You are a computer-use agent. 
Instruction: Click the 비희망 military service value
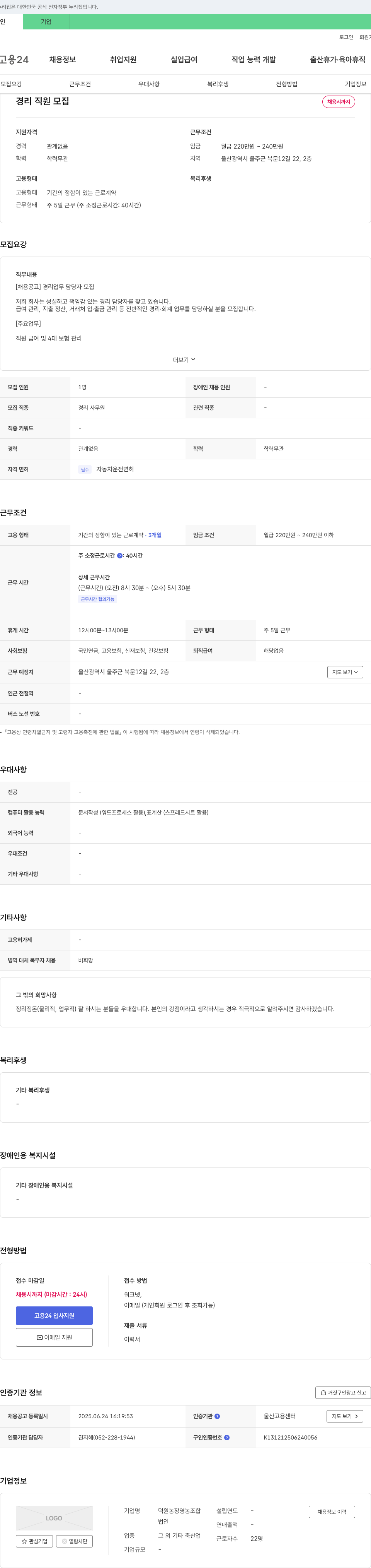[x=86, y=960]
